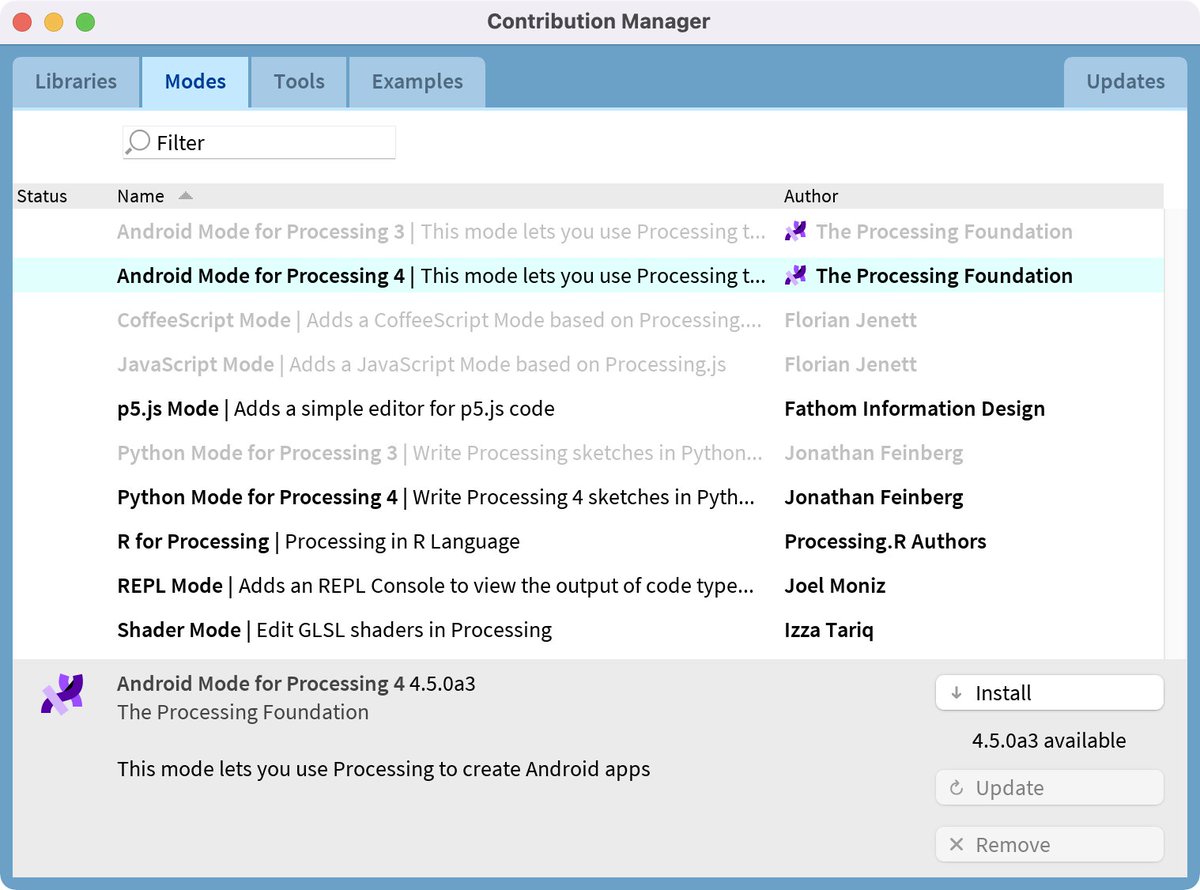Switch to the Libraries tab
Image resolution: width=1200 pixels, height=890 pixels.
(76, 82)
